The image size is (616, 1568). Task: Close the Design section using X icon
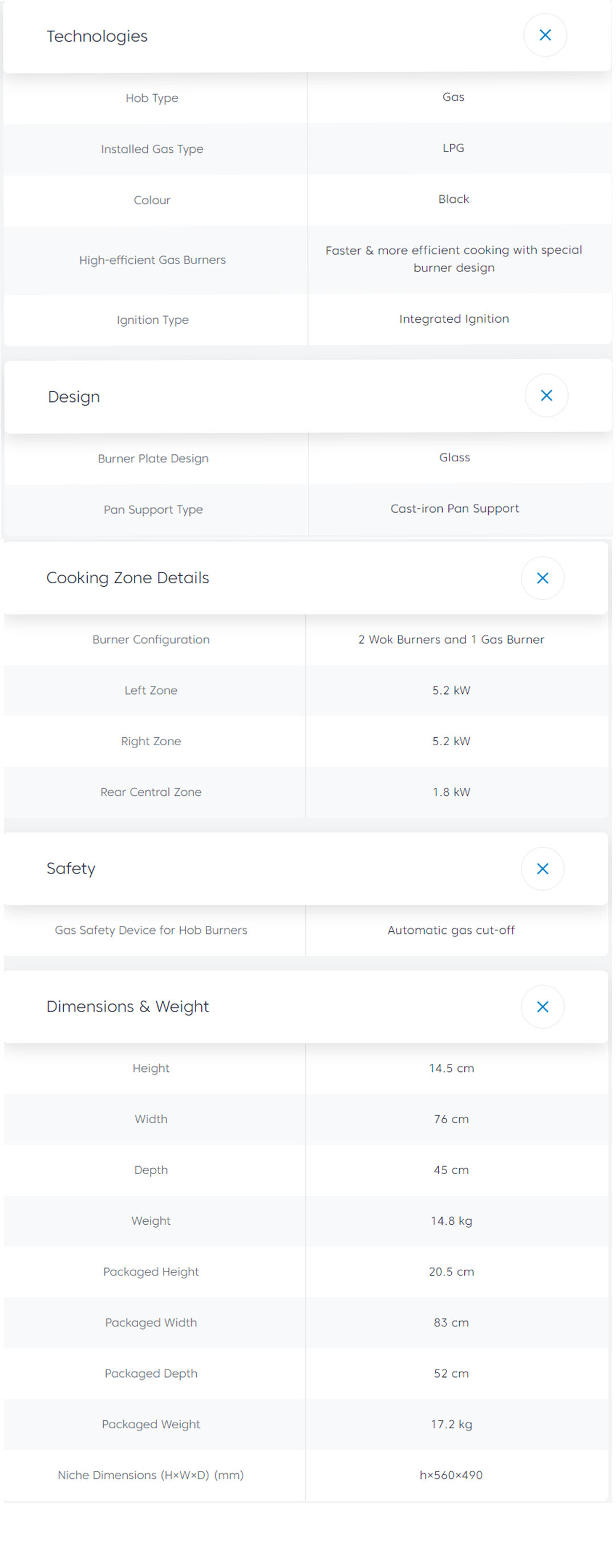pyautogui.click(x=546, y=396)
